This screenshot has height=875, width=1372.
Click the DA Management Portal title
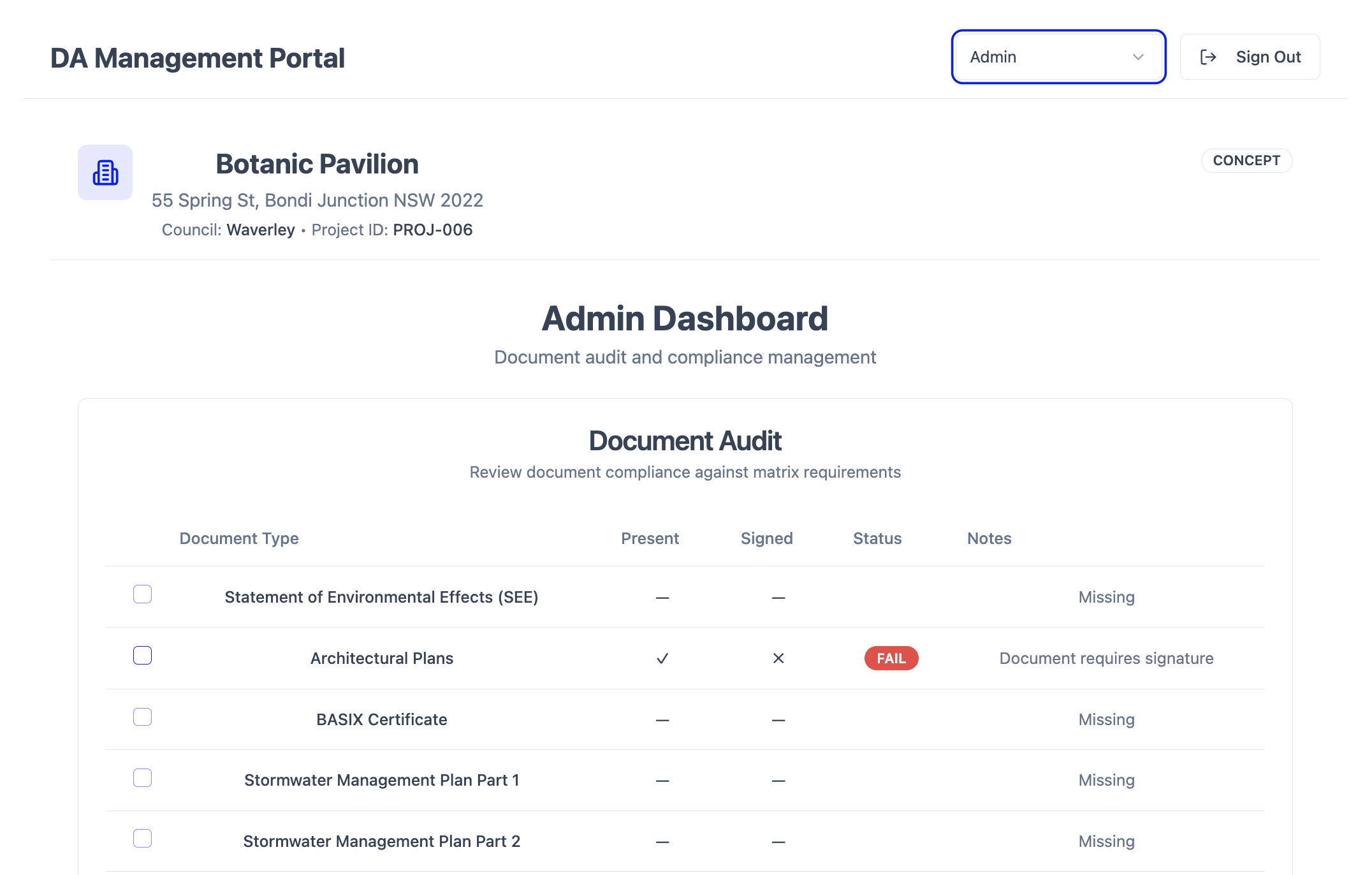[x=198, y=58]
